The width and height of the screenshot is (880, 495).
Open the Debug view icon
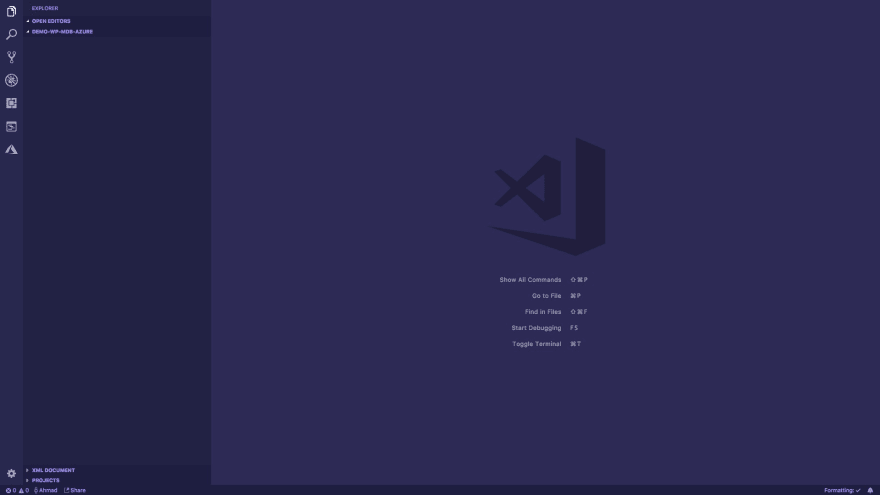(11, 80)
